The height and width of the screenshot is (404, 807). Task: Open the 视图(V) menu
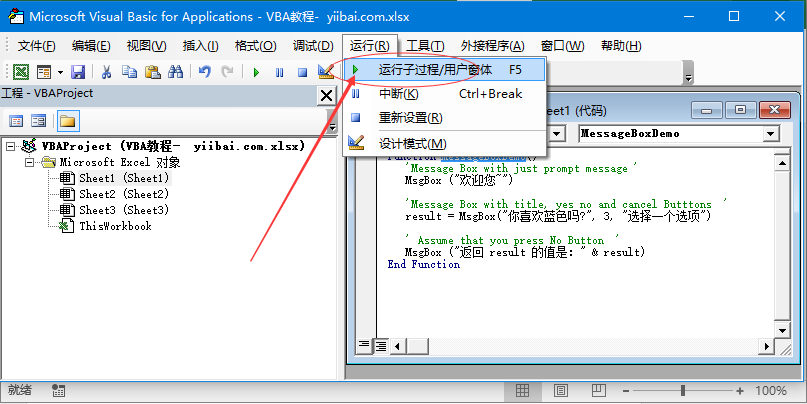pyautogui.click(x=147, y=46)
